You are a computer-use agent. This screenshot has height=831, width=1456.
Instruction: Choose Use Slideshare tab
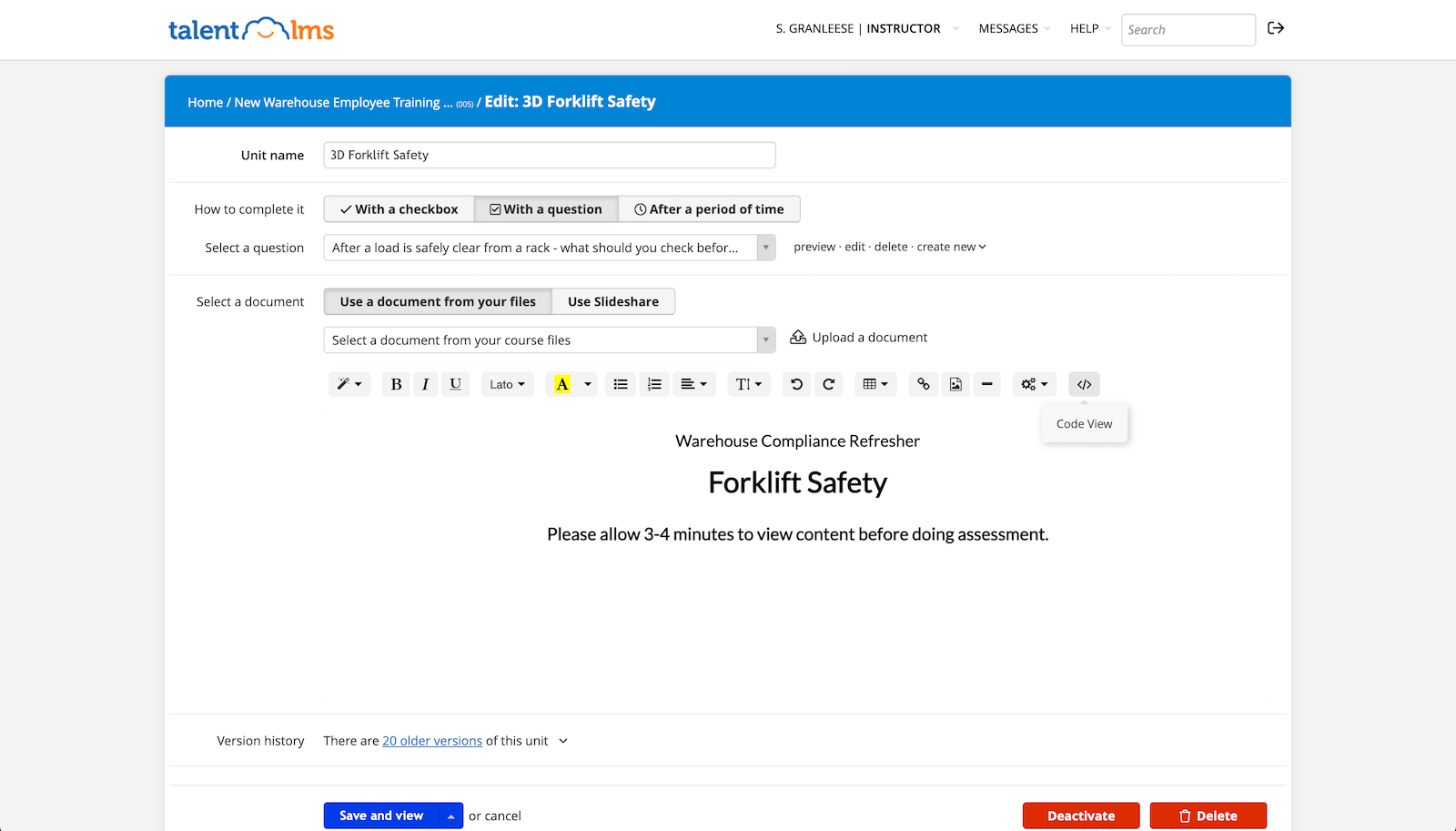click(x=613, y=302)
